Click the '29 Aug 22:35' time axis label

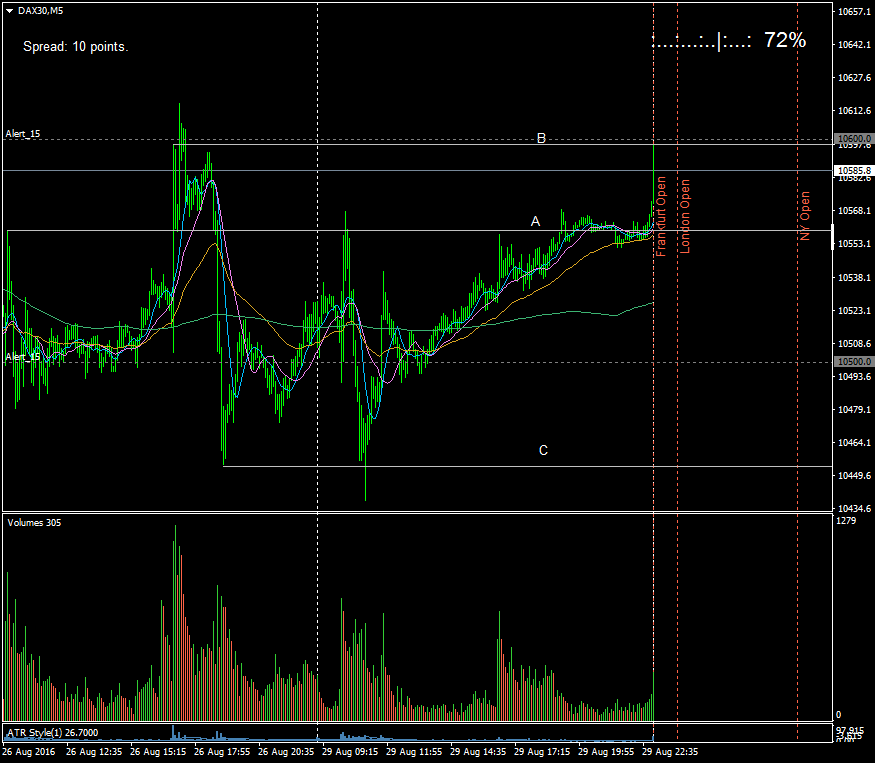670,751
